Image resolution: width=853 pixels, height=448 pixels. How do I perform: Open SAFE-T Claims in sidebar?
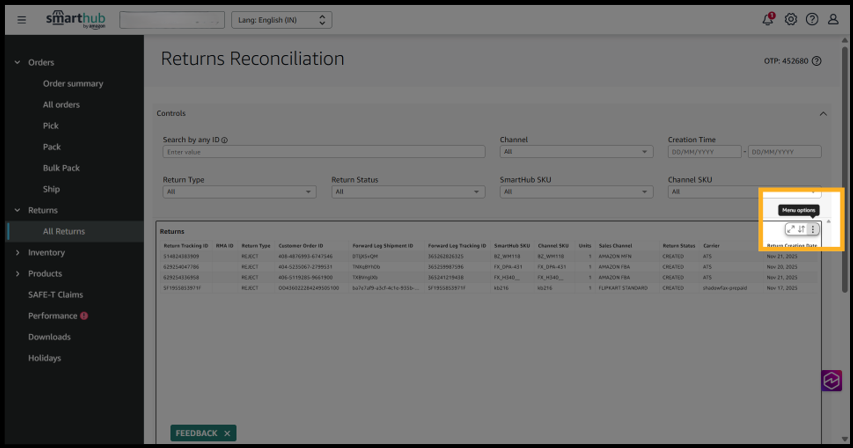point(55,295)
